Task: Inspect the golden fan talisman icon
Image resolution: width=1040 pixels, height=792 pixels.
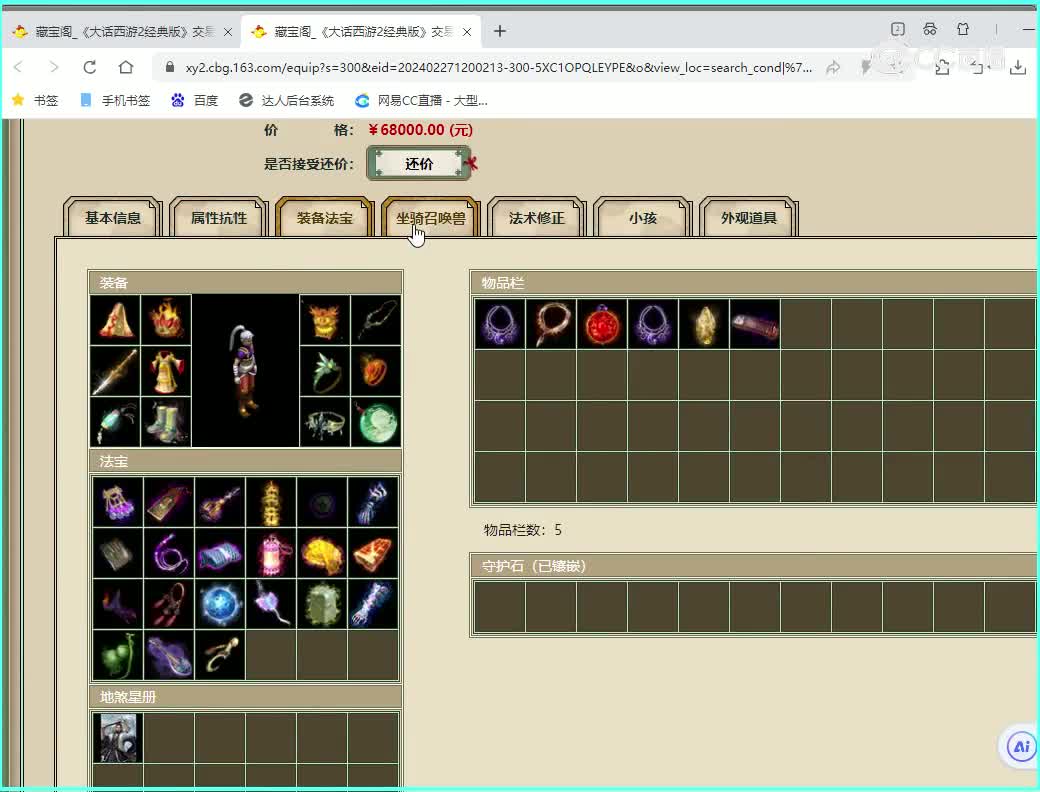Action: pyautogui.click(x=322, y=553)
